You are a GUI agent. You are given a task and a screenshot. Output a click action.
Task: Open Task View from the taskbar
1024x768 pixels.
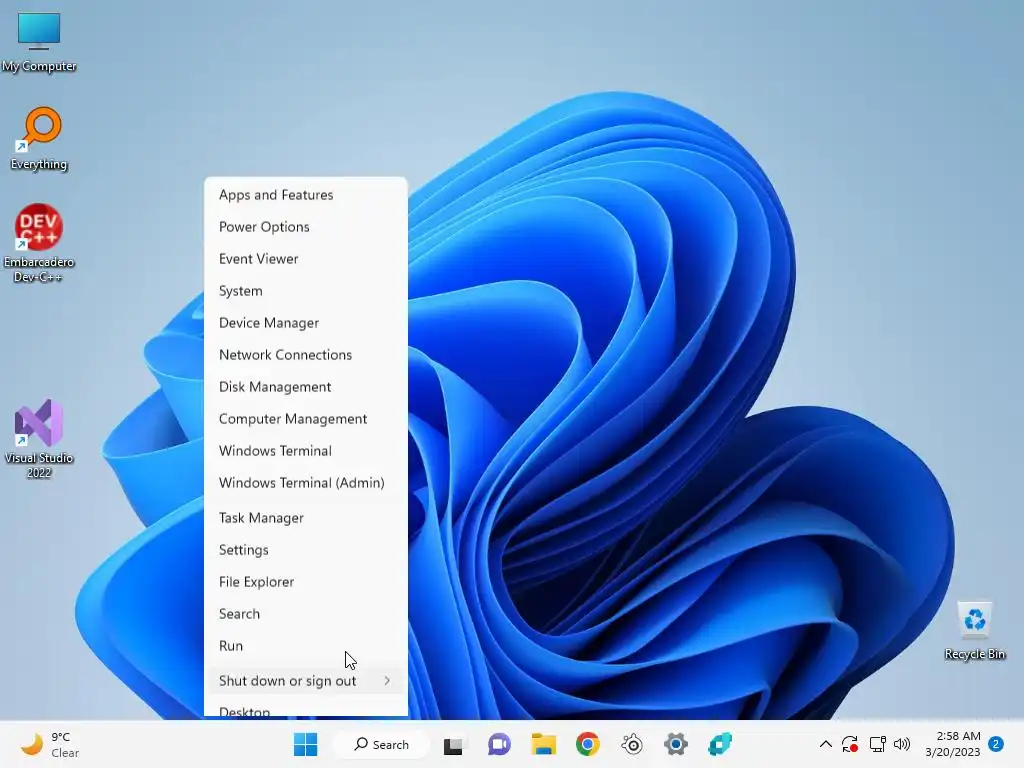(x=453, y=744)
